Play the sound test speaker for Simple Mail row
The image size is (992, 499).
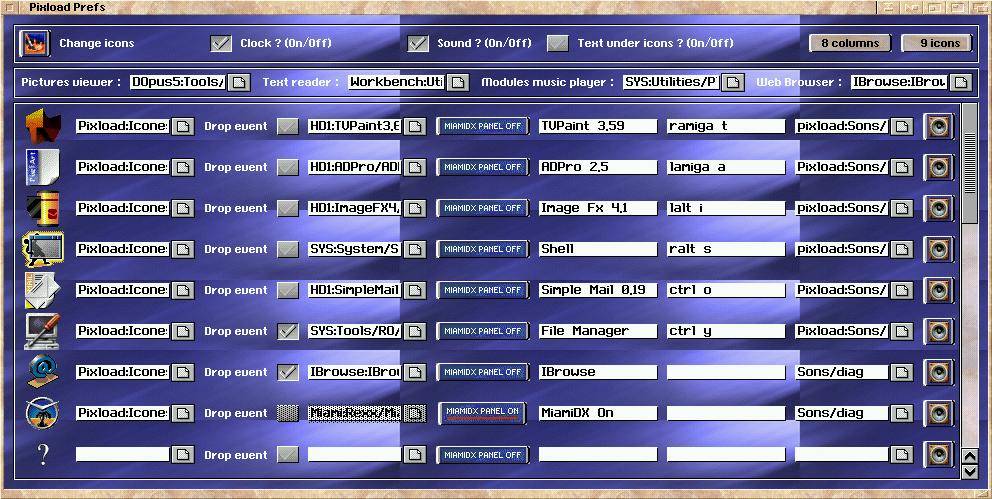click(x=938, y=290)
